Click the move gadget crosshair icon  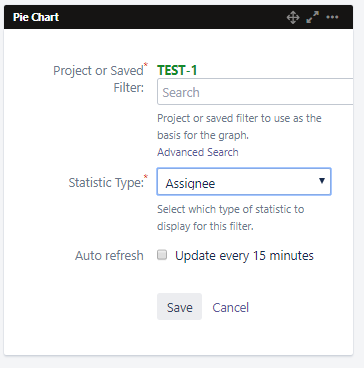click(293, 17)
